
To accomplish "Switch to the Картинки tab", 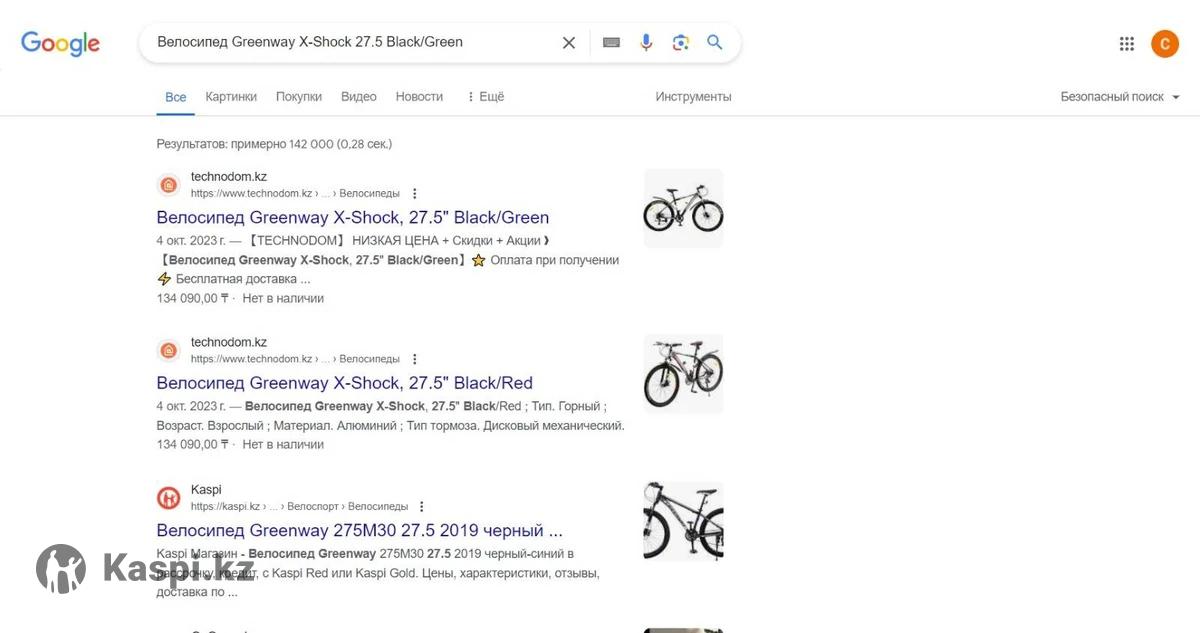I will click(231, 97).
